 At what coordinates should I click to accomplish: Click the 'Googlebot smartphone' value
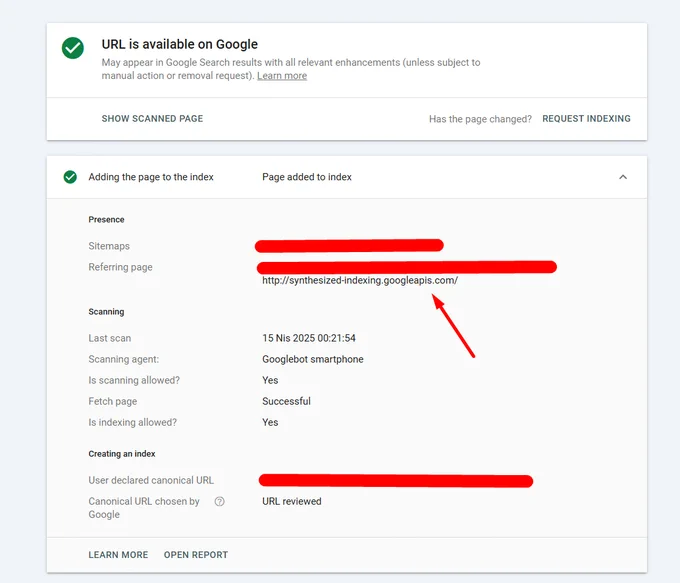313,359
